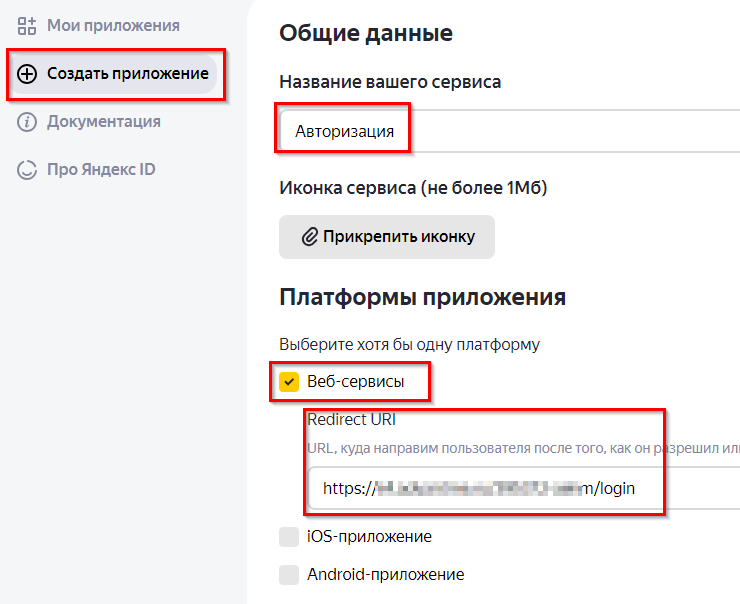Open the Документация link

pyautogui.click(x=103, y=122)
